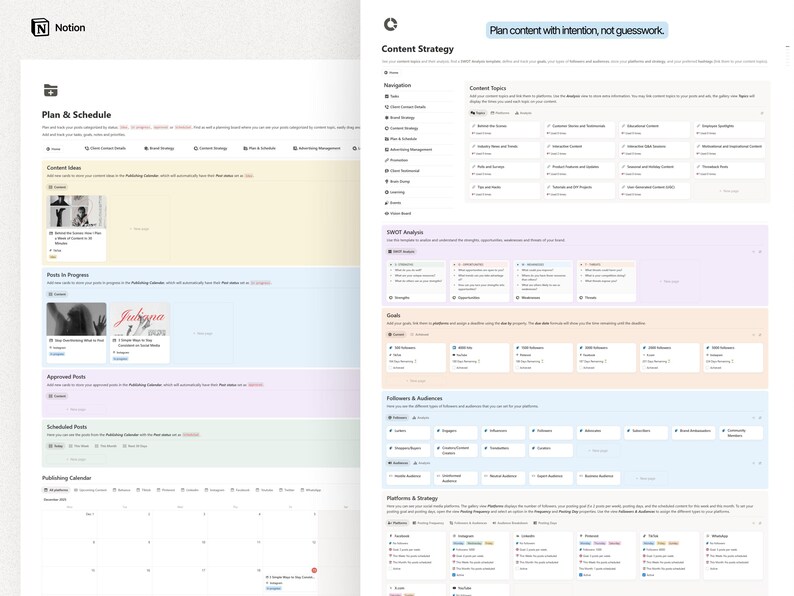Open Throwback Posts topic card
The image size is (794, 596).
click(729, 170)
